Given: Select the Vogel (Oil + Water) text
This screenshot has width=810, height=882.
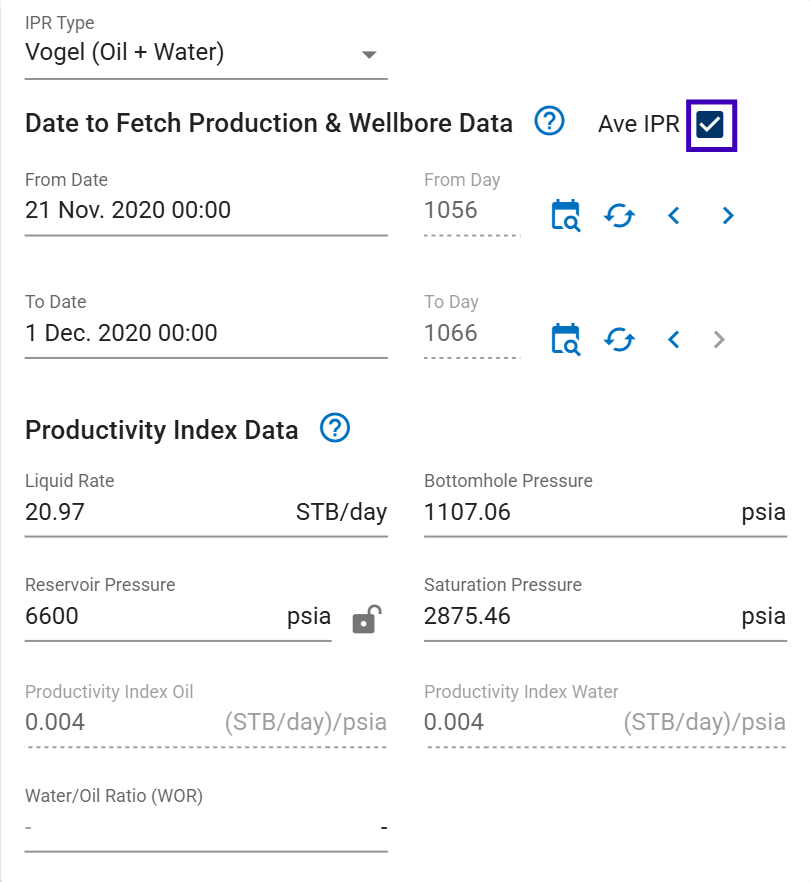Looking at the screenshot, I should (125, 53).
